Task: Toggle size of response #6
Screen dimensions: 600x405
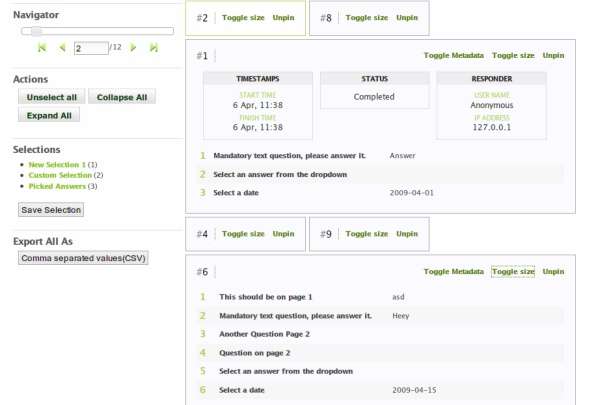Action: [x=513, y=272]
